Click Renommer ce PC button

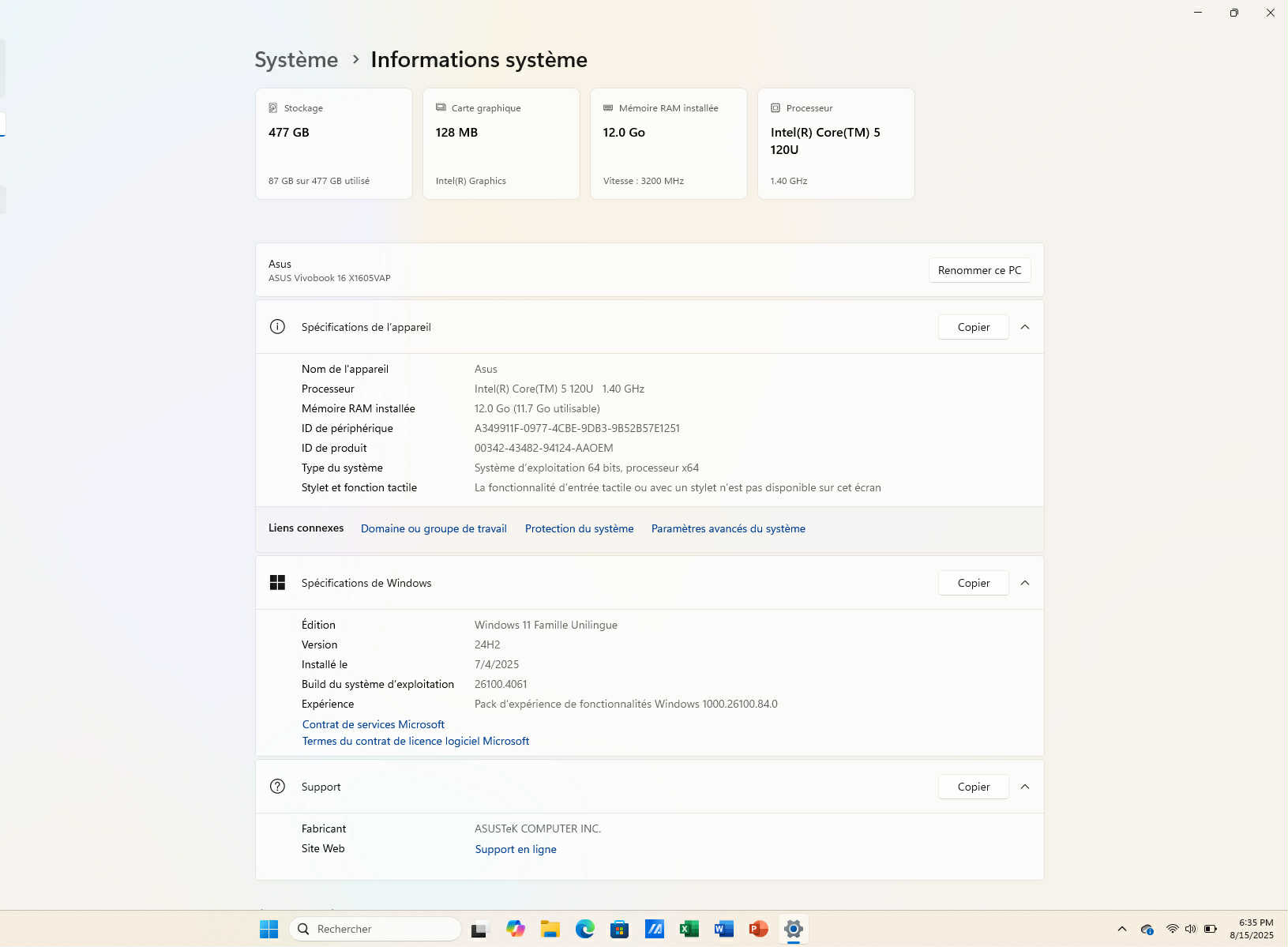point(979,270)
